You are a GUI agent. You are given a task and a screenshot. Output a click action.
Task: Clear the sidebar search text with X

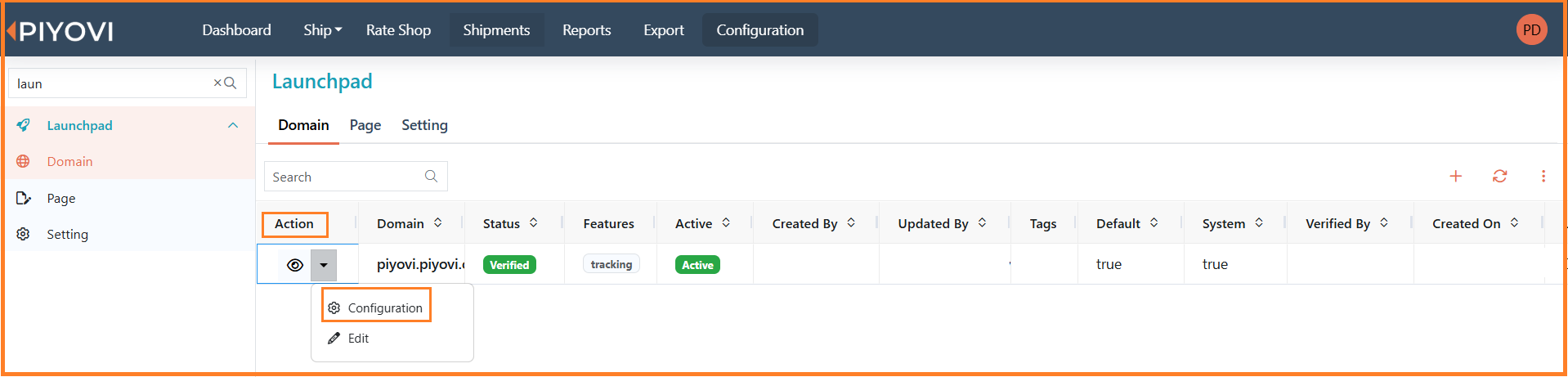[x=217, y=83]
